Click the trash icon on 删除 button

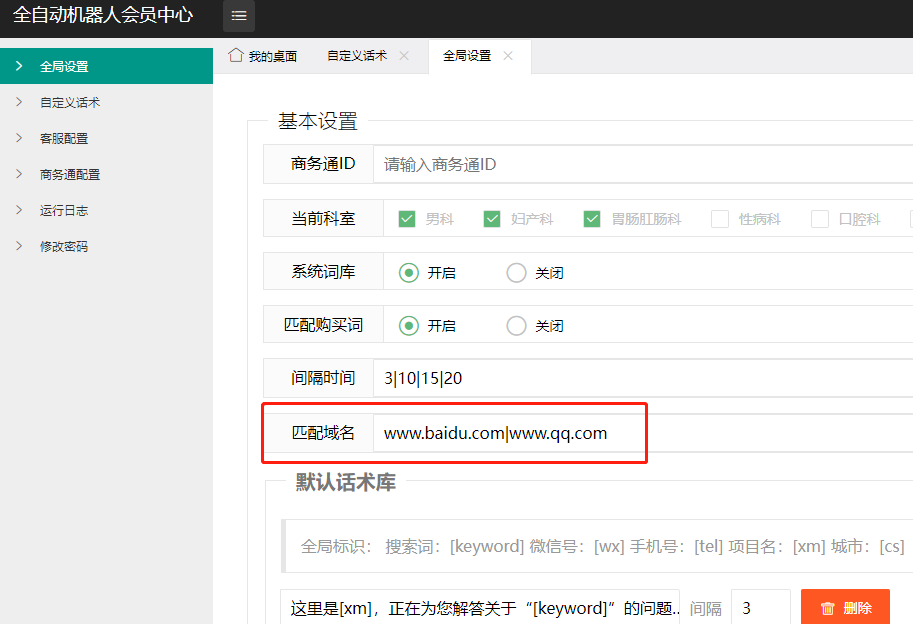coord(827,608)
